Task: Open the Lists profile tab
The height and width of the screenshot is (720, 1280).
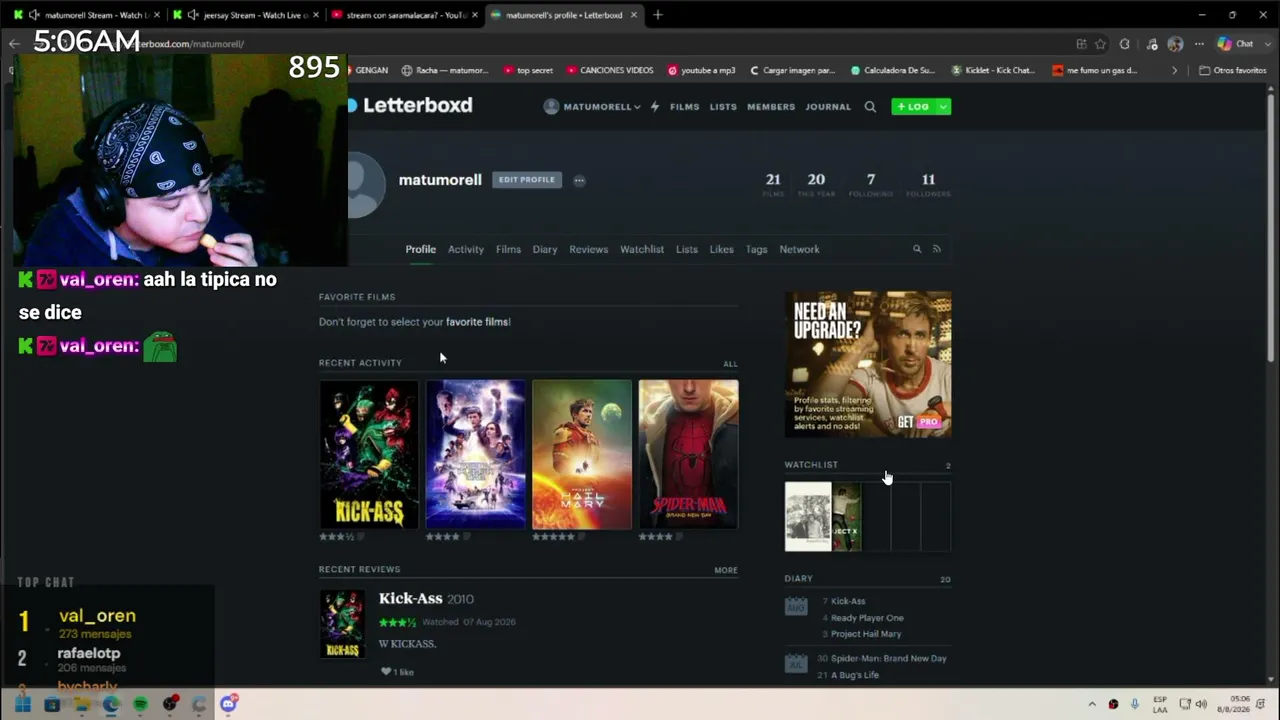Action: (686, 249)
